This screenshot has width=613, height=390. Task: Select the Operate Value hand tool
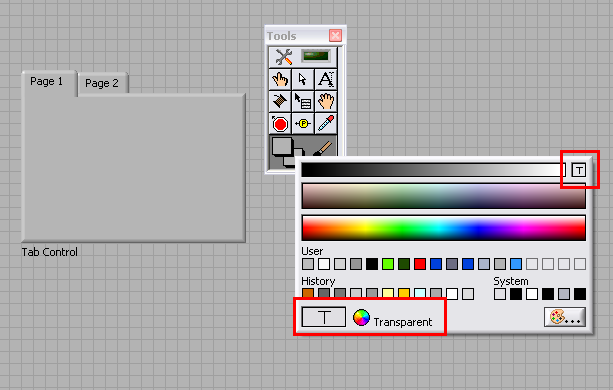280,79
